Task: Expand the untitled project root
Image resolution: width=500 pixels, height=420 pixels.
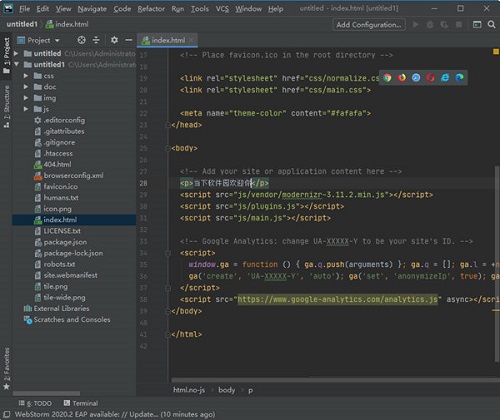Action: (16, 53)
